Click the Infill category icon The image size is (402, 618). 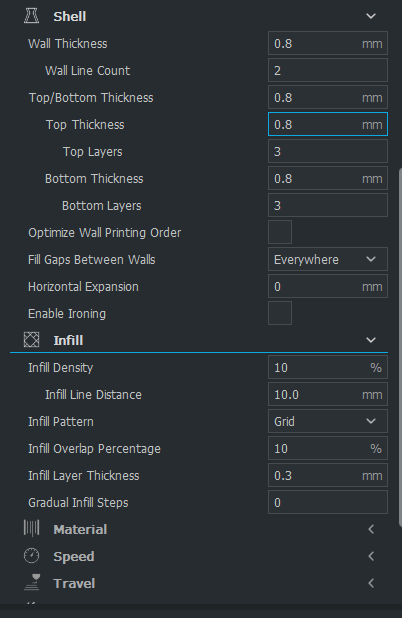(32, 339)
